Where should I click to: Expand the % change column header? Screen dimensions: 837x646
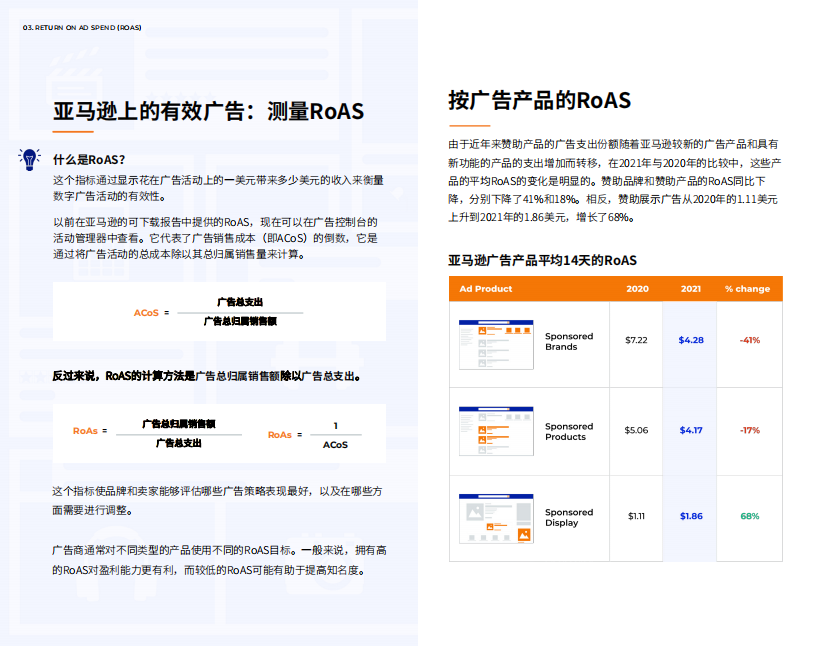[749, 289]
